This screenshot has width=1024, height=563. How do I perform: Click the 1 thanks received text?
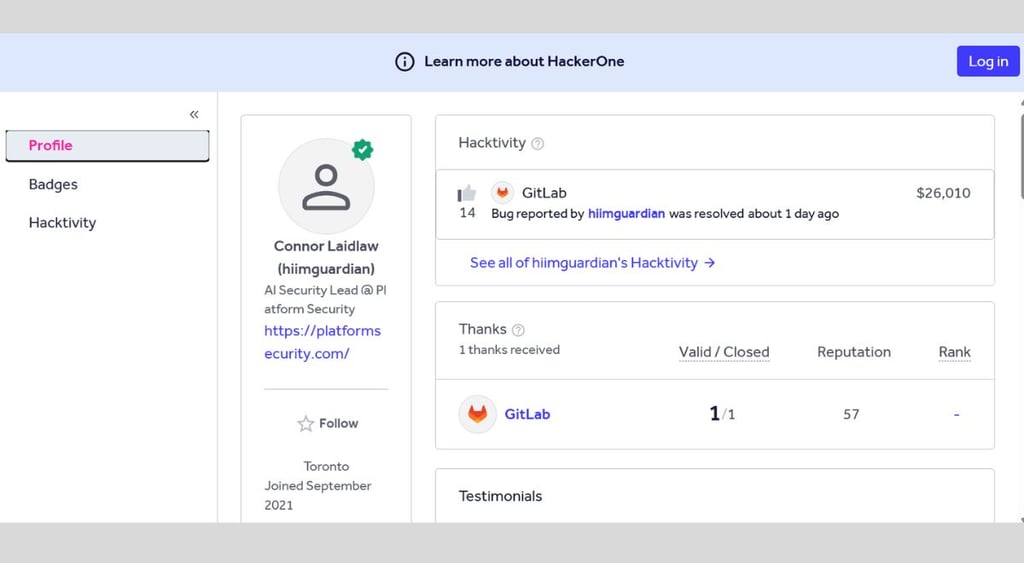pos(509,350)
